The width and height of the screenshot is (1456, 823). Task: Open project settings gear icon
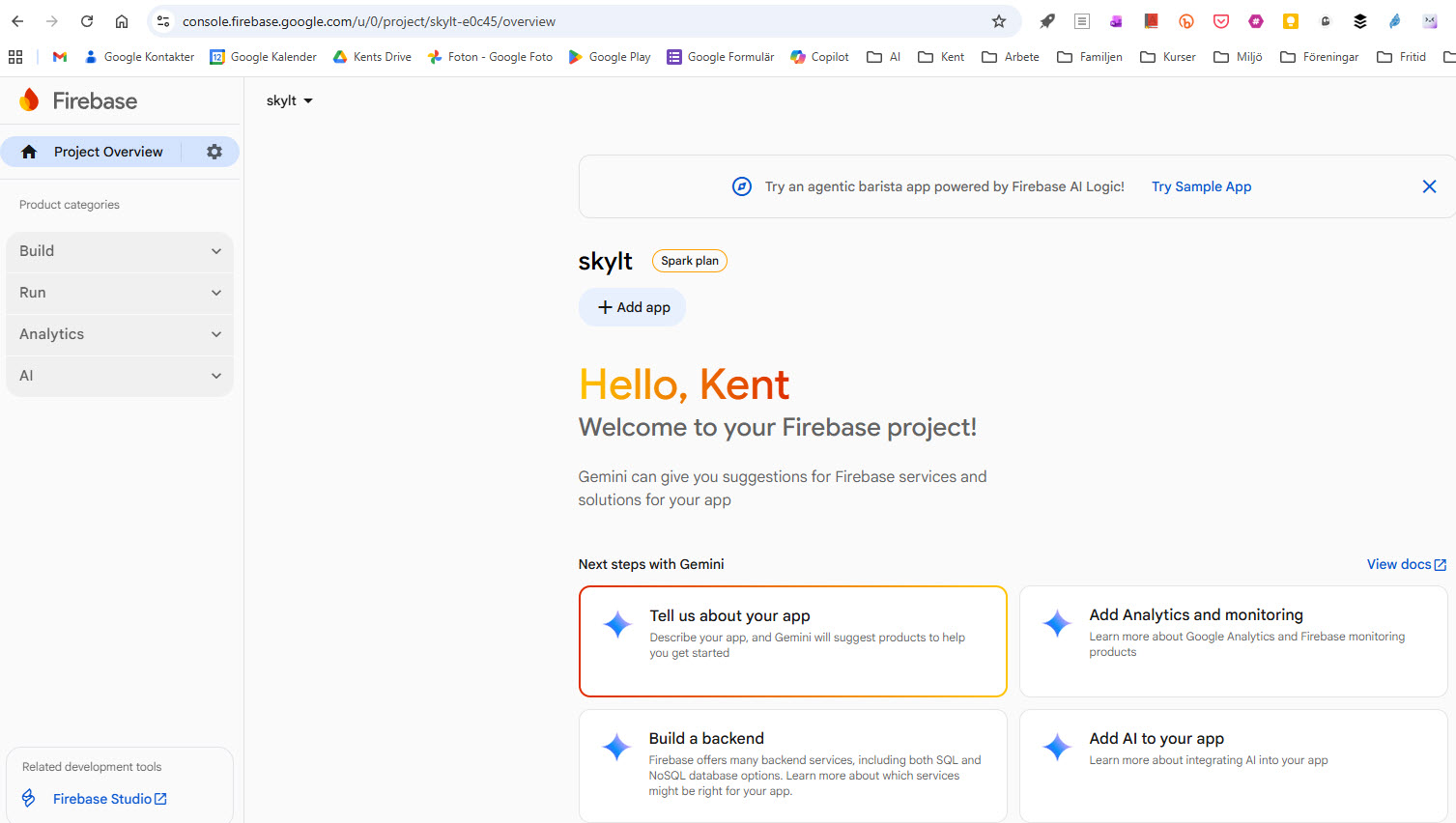click(214, 152)
